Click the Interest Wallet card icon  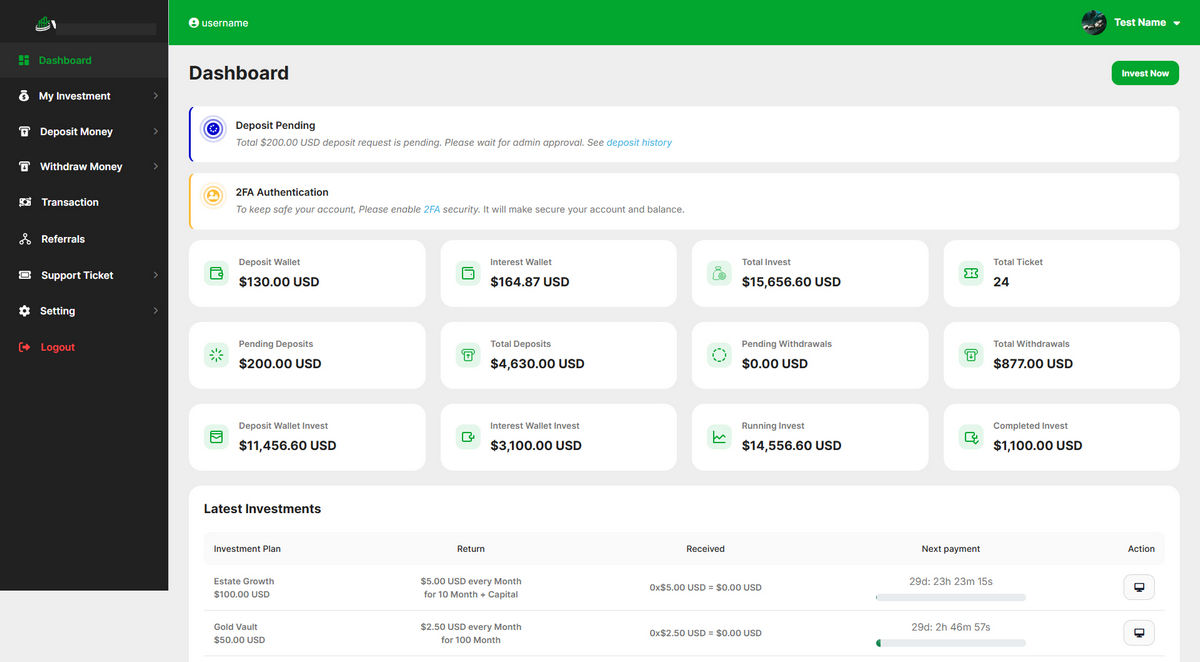click(467, 273)
